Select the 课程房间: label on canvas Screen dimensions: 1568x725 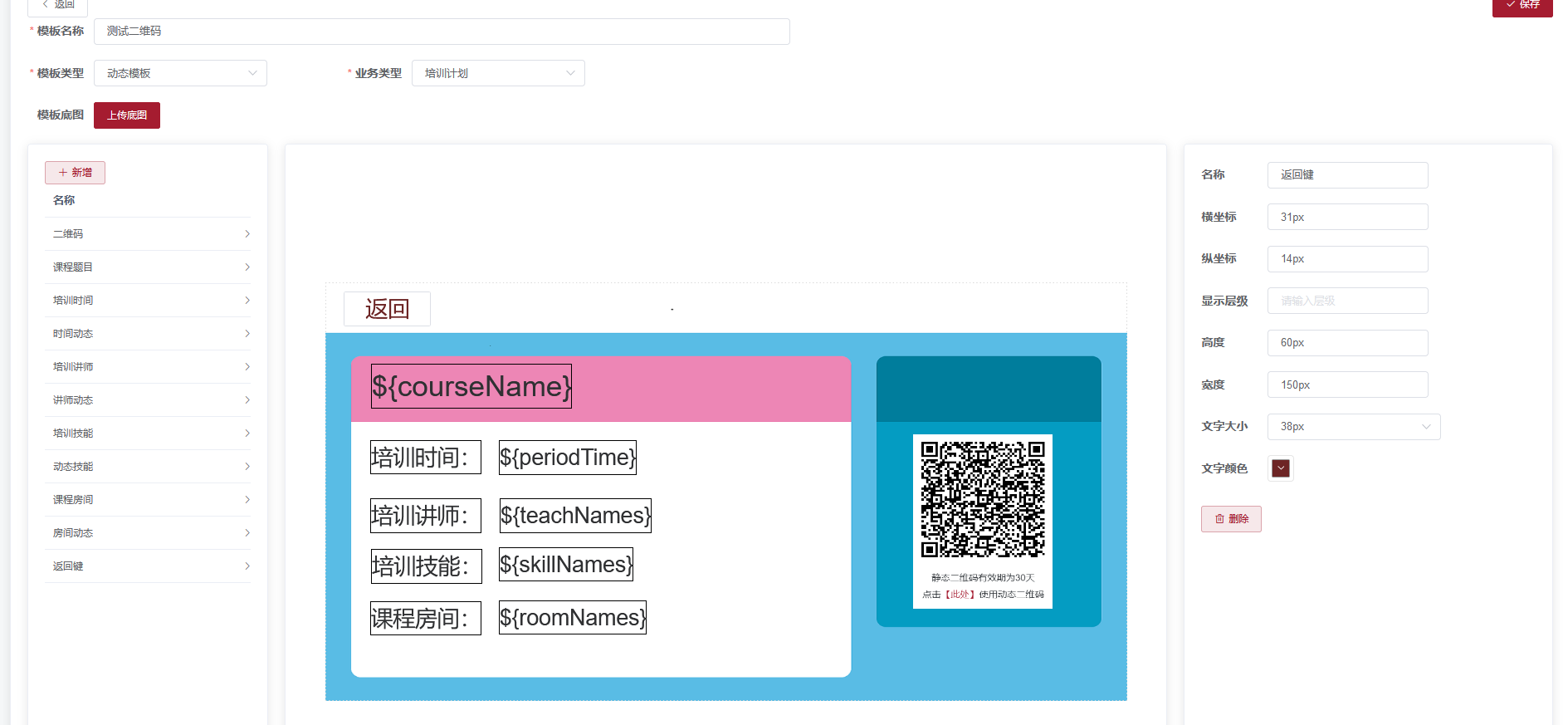tap(426, 619)
